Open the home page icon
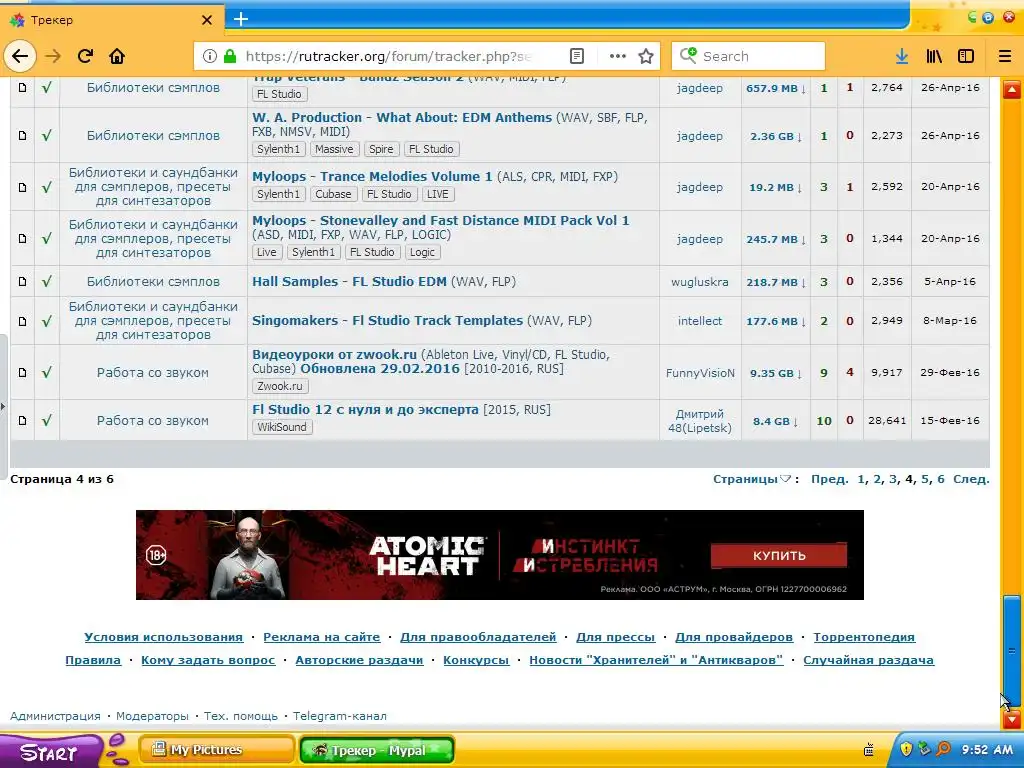The height and width of the screenshot is (768, 1024). click(x=117, y=56)
